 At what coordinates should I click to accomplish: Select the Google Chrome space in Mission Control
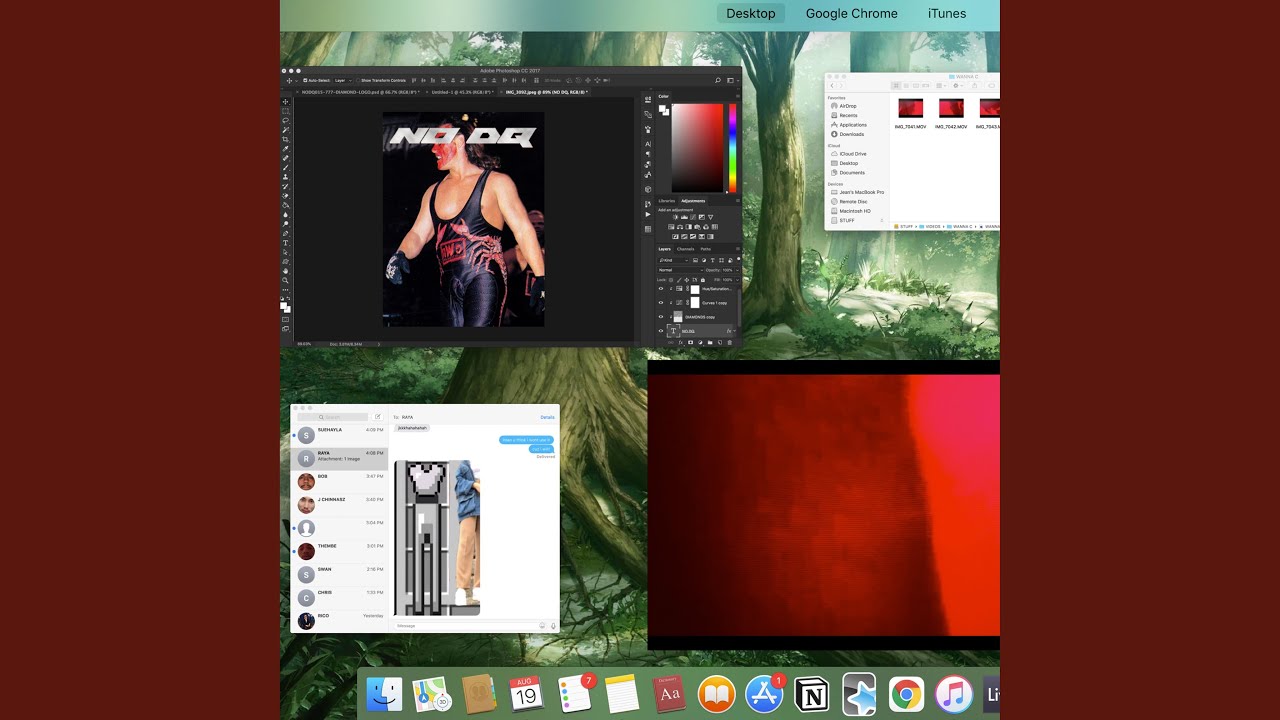[x=852, y=13]
